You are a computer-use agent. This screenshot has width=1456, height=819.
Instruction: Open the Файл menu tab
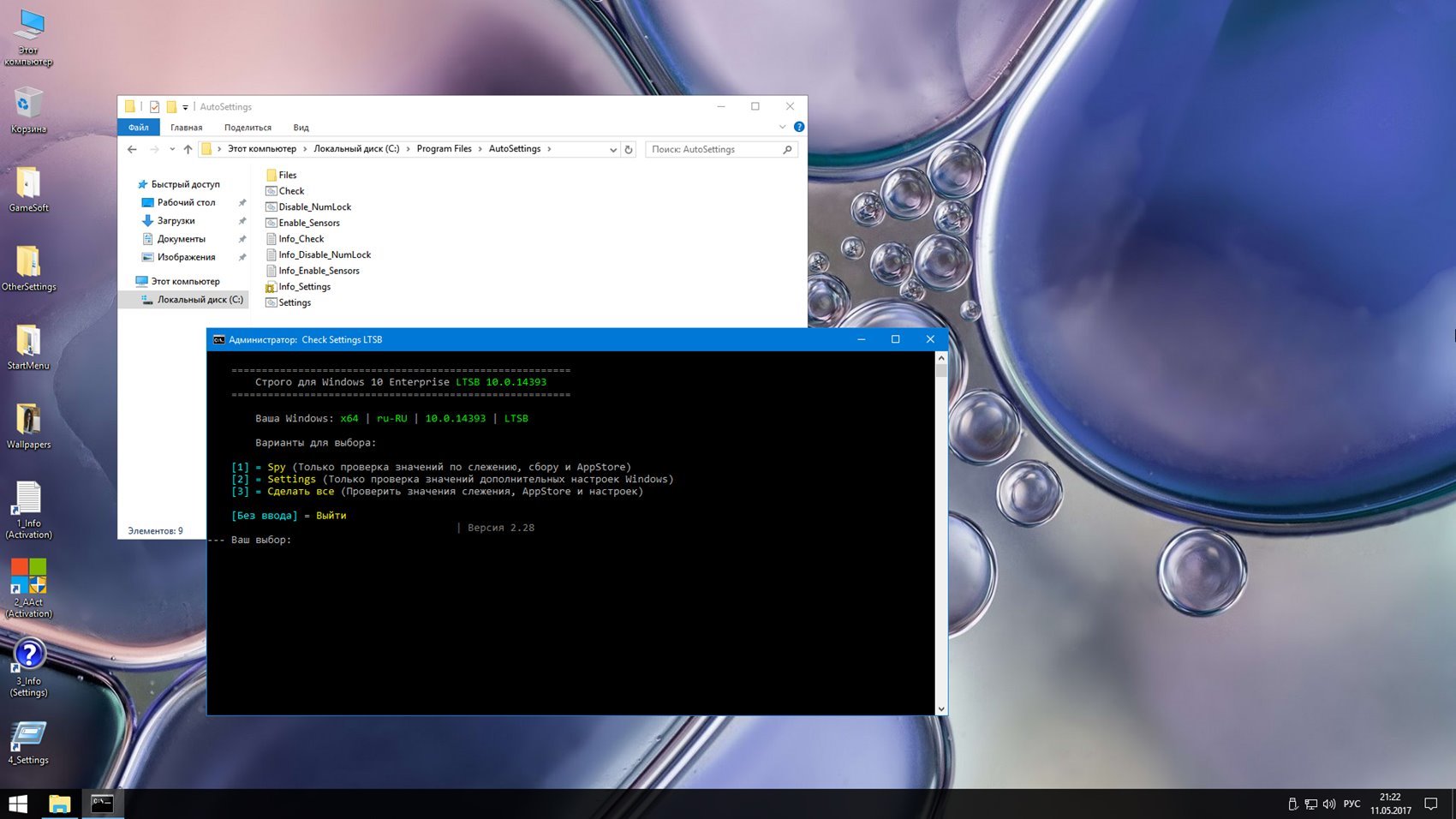click(x=139, y=128)
